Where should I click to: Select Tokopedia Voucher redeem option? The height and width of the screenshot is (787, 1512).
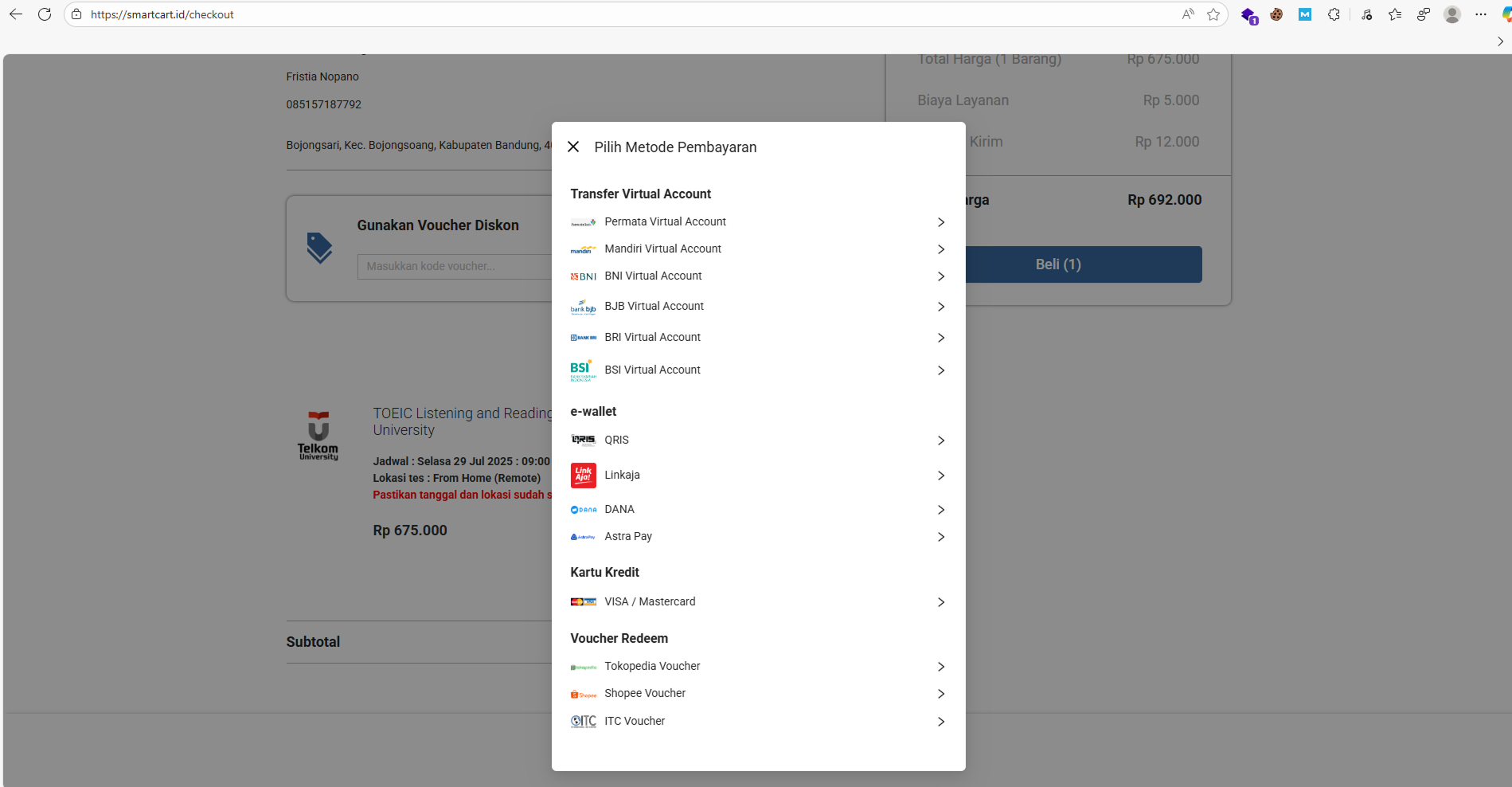click(652, 667)
